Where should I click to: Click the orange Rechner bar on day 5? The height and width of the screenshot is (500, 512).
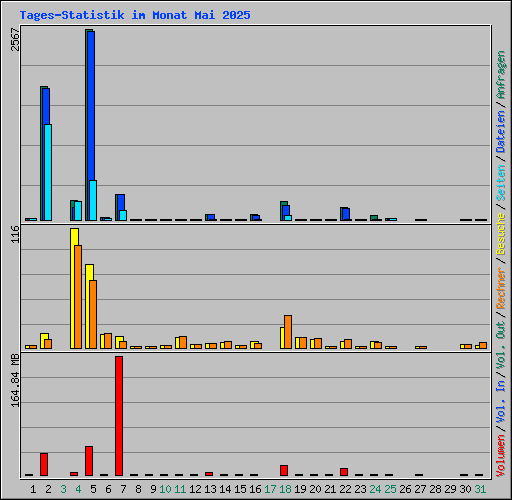click(x=93, y=314)
